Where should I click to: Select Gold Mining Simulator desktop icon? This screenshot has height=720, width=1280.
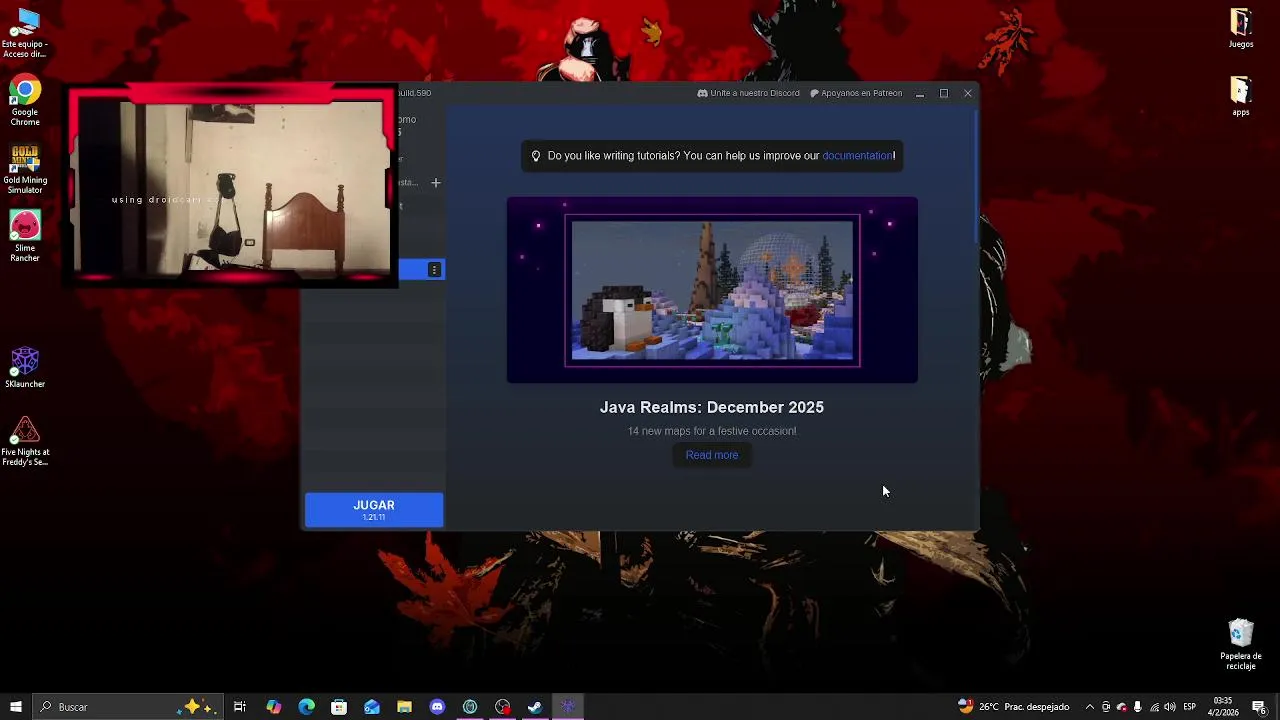pos(25,170)
